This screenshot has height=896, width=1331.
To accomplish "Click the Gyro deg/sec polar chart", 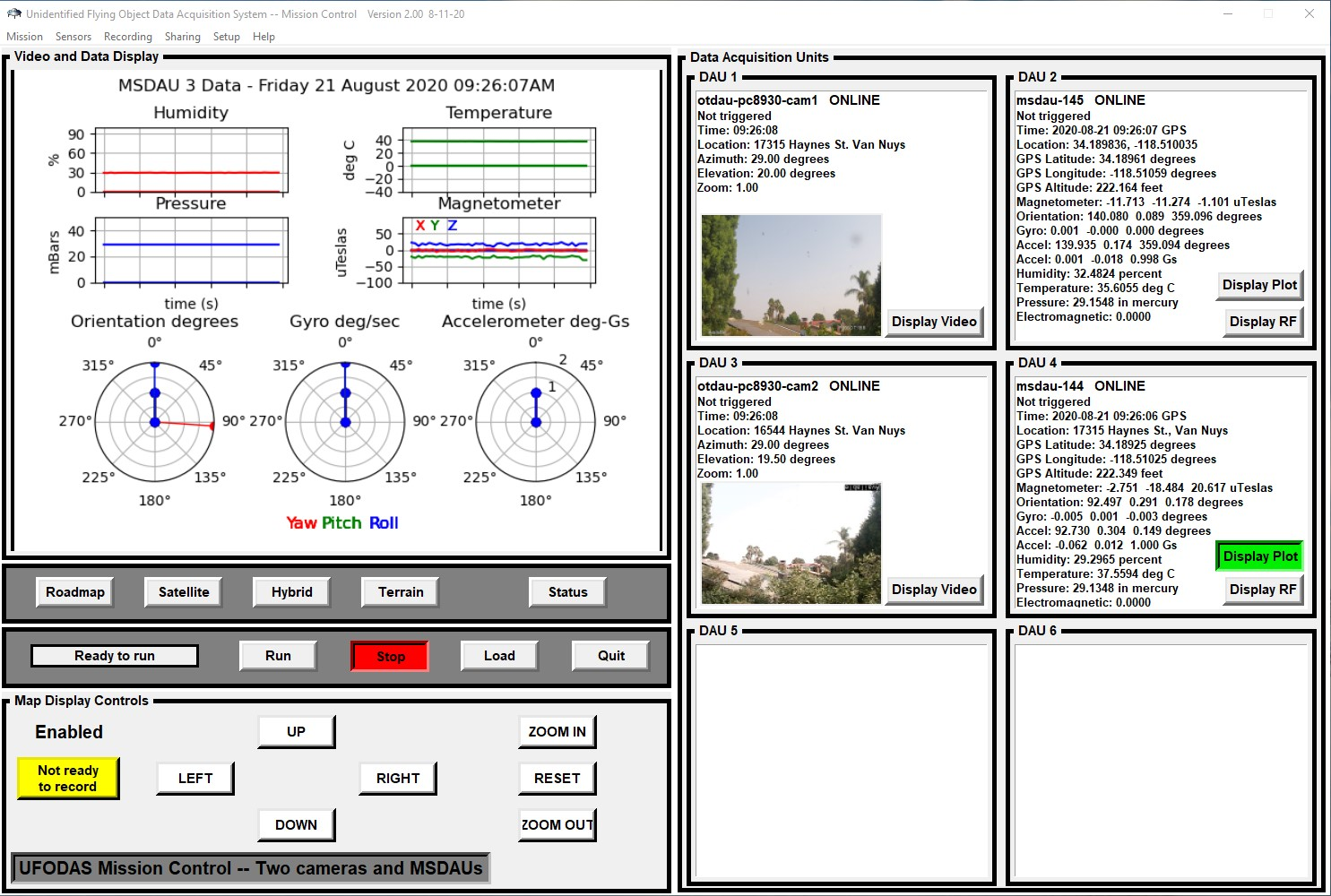I will click(345, 421).
